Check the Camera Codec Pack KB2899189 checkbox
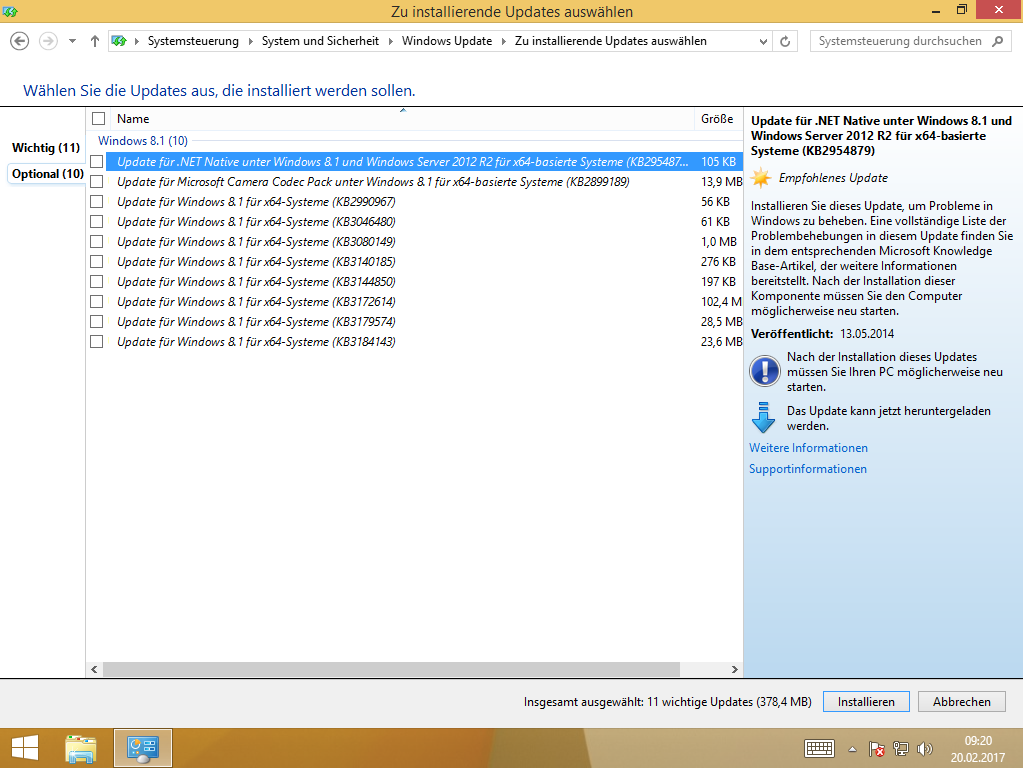The width and height of the screenshot is (1023, 768). 97,181
